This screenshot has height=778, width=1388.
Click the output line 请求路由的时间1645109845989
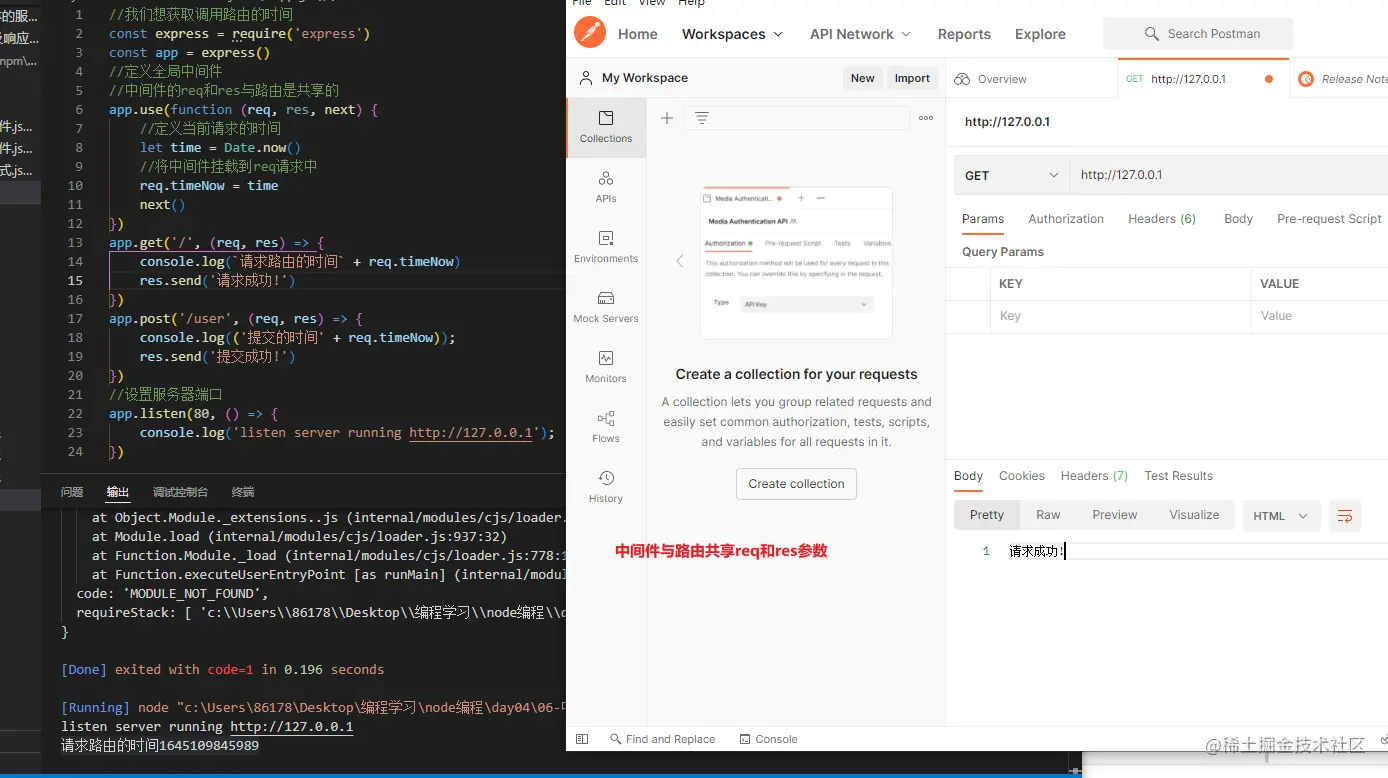[160, 746]
